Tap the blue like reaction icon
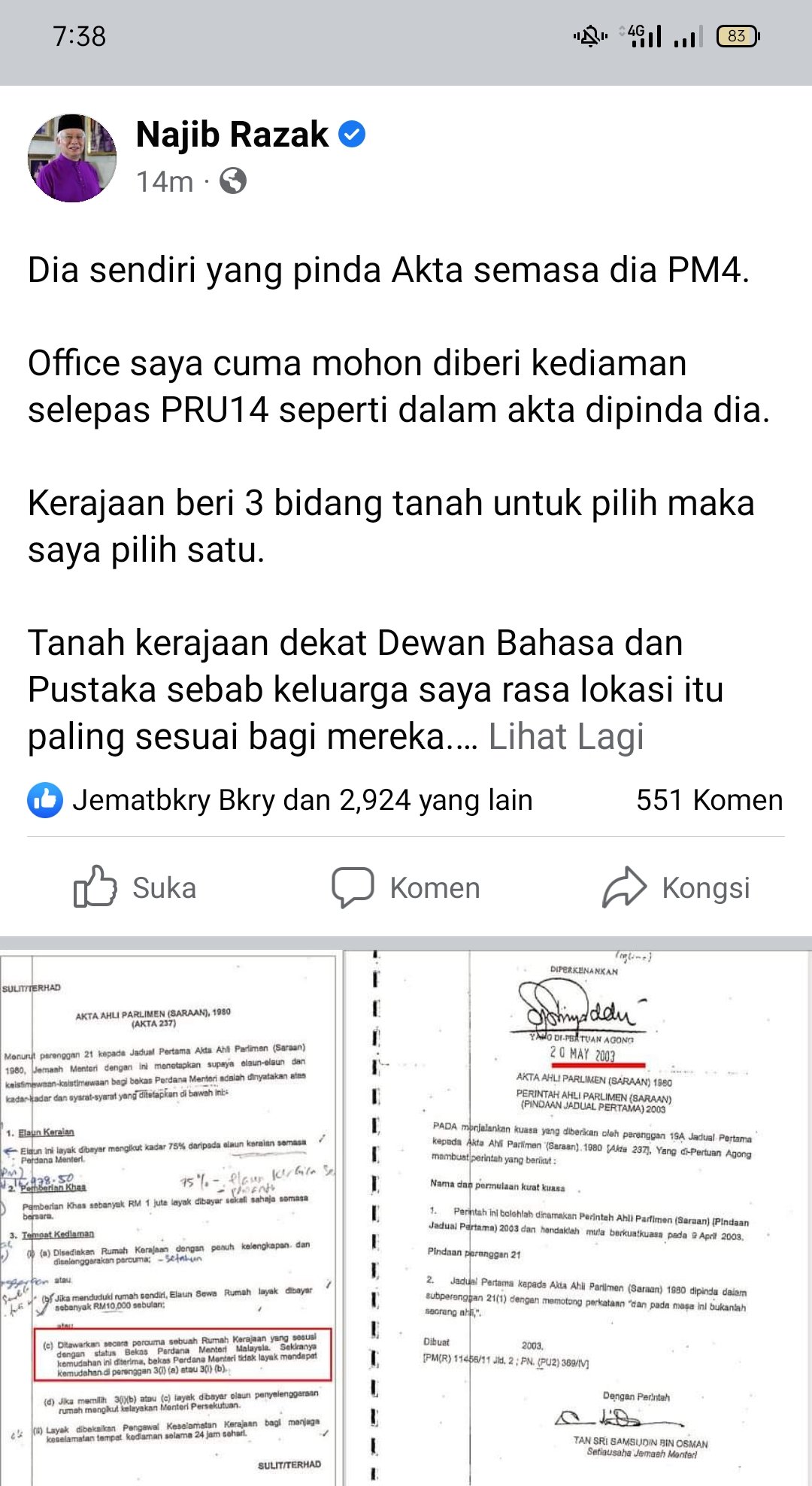The height and width of the screenshot is (1486, 812). point(45,800)
